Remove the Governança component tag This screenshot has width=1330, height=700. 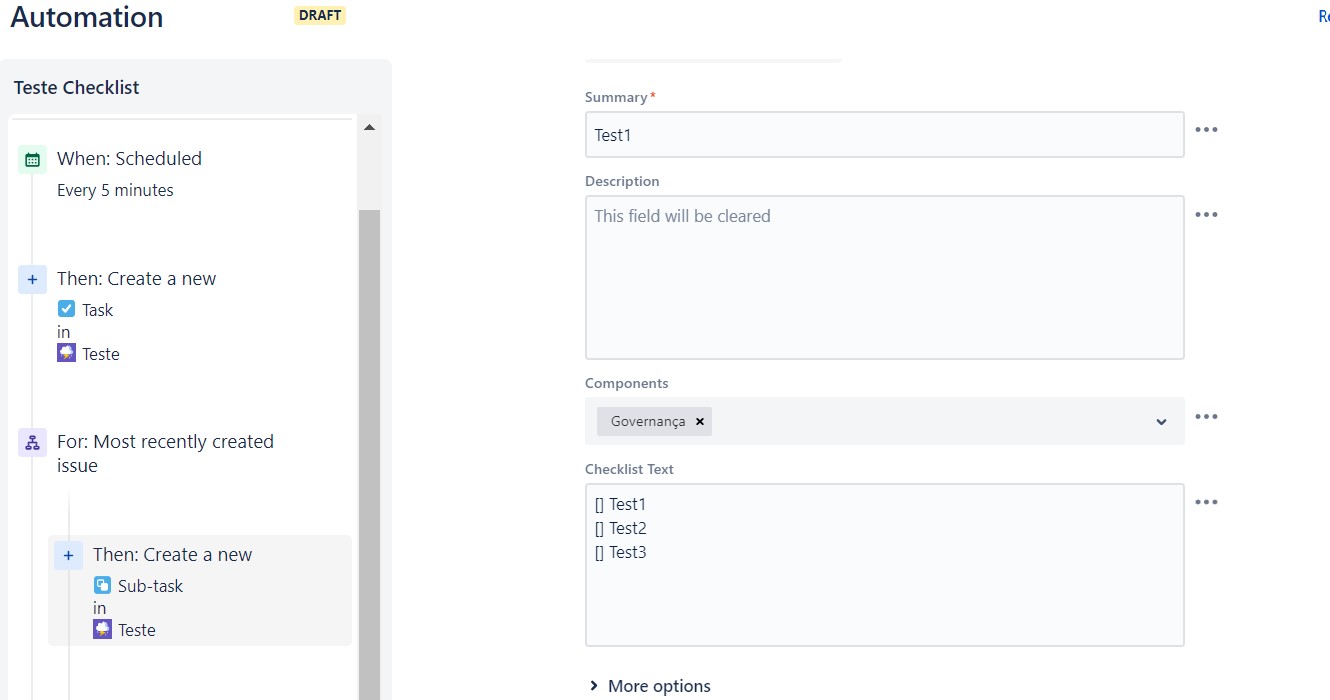pyautogui.click(x=700, y=422)
